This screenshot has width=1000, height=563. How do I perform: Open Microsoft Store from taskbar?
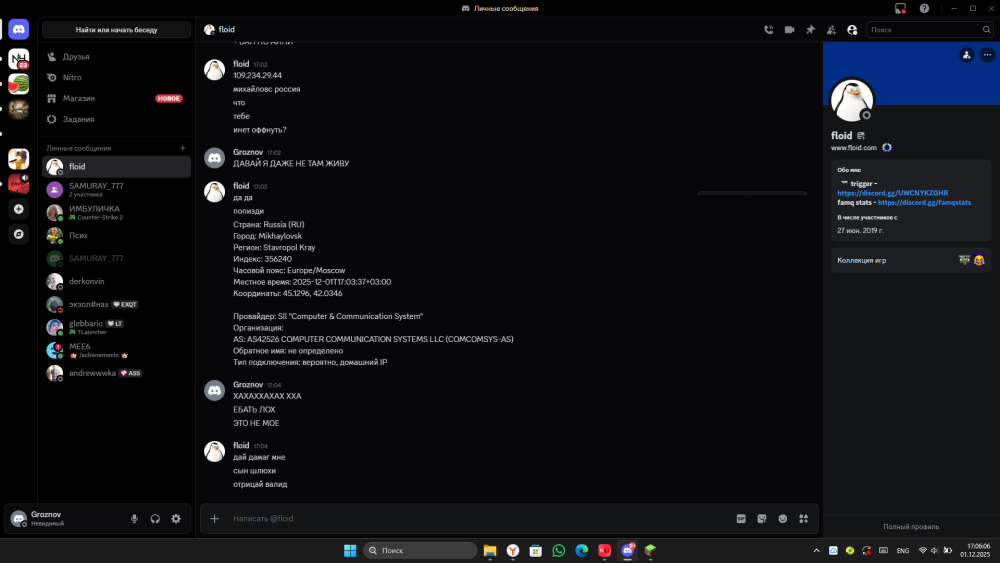(x=536, y=550)
